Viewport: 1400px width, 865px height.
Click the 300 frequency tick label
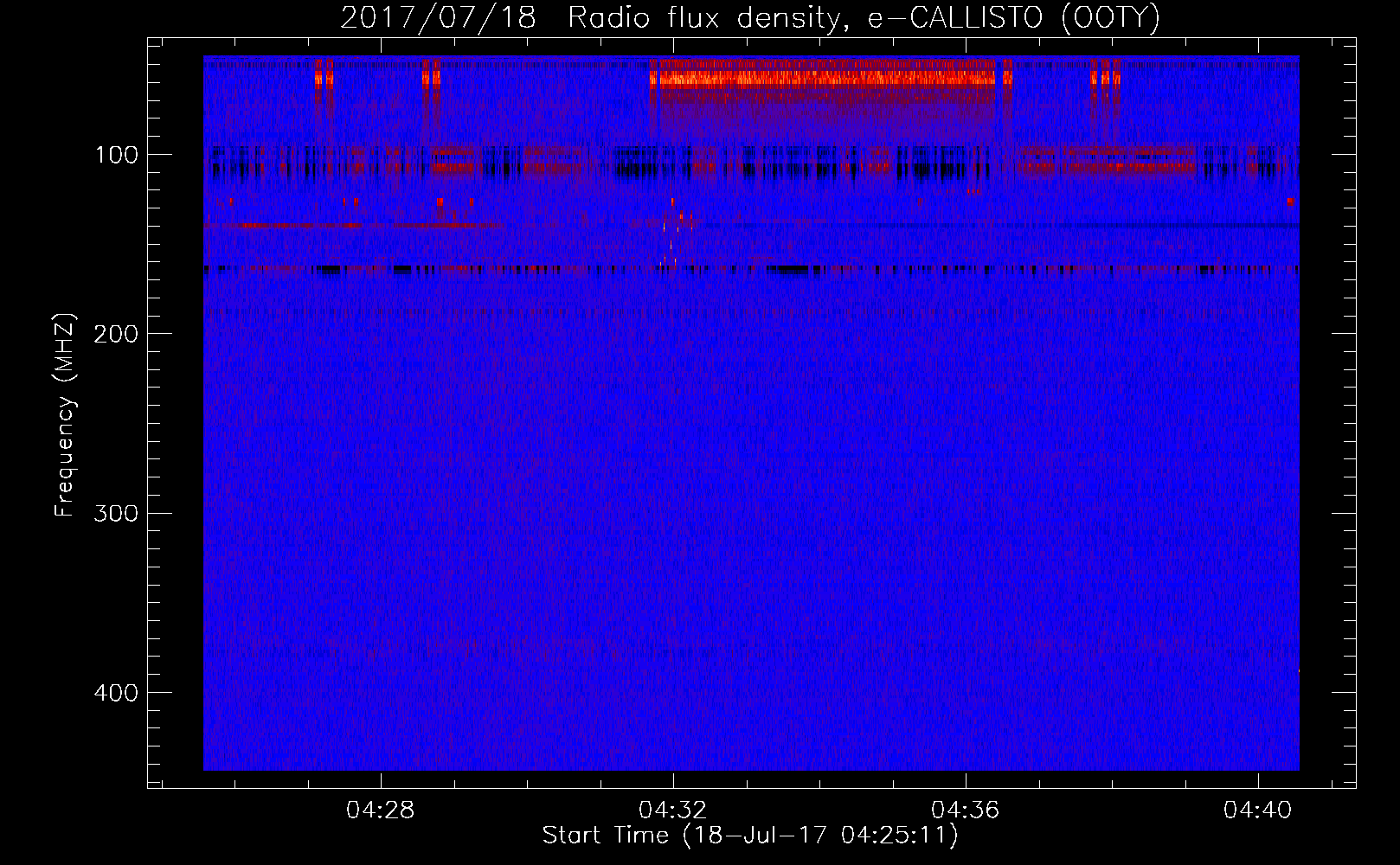click(116, 513)
